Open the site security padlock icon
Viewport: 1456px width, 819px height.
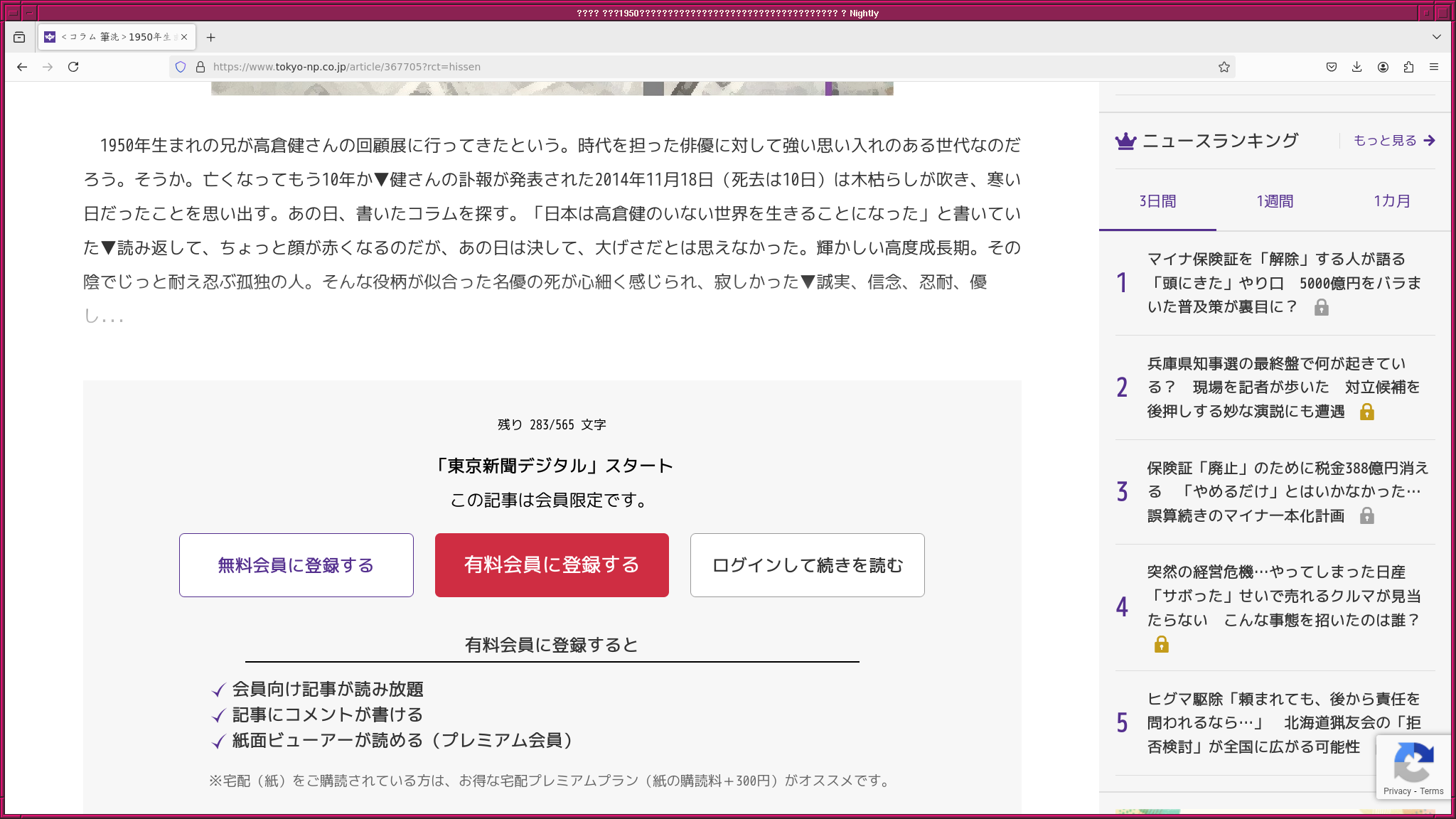pos(200,67)
